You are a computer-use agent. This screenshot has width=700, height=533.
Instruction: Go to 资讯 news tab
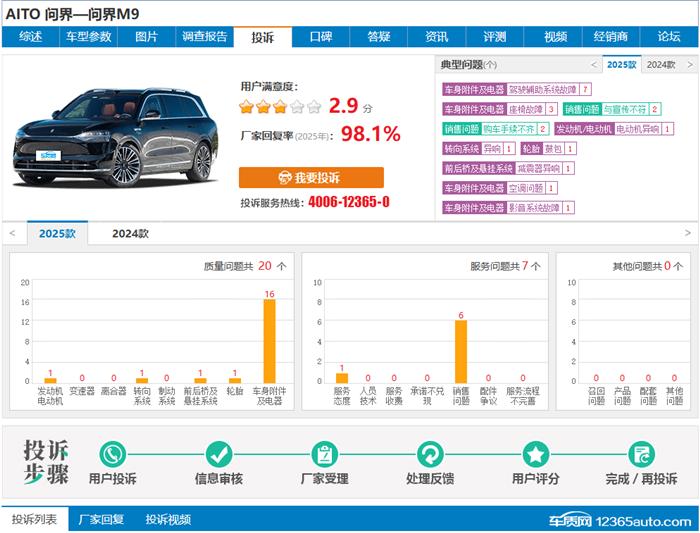click(437, 37)
